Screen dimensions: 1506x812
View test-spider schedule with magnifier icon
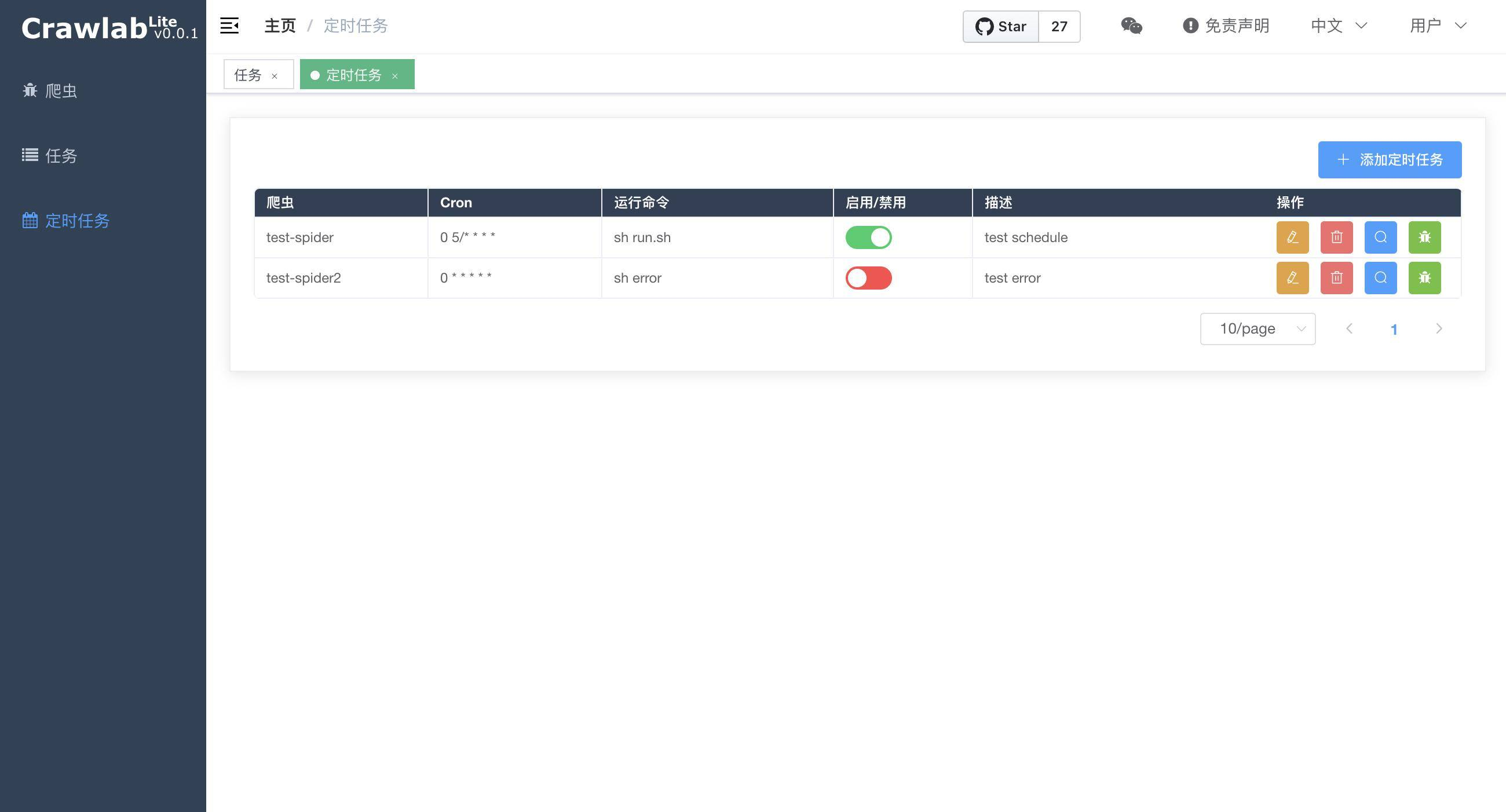coord(1380,237)
